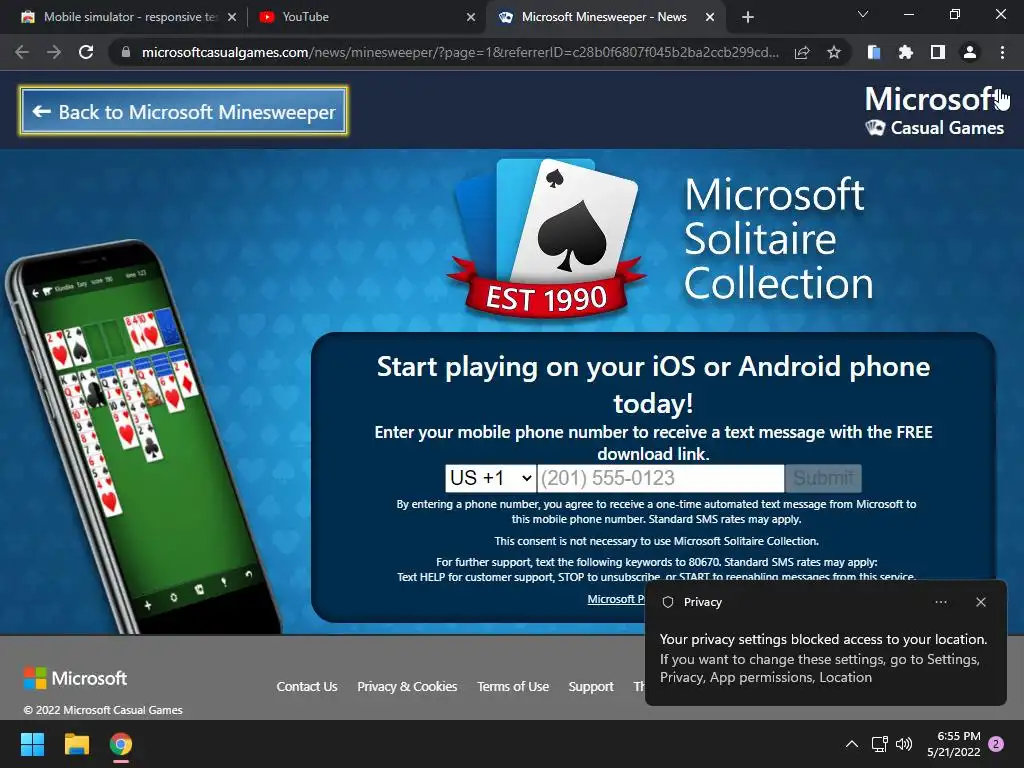This screenshot has height=768, width=1024.
Task: Click the 2022 Microsoft Casual Games copyright
Action: [x=103, y=710]
